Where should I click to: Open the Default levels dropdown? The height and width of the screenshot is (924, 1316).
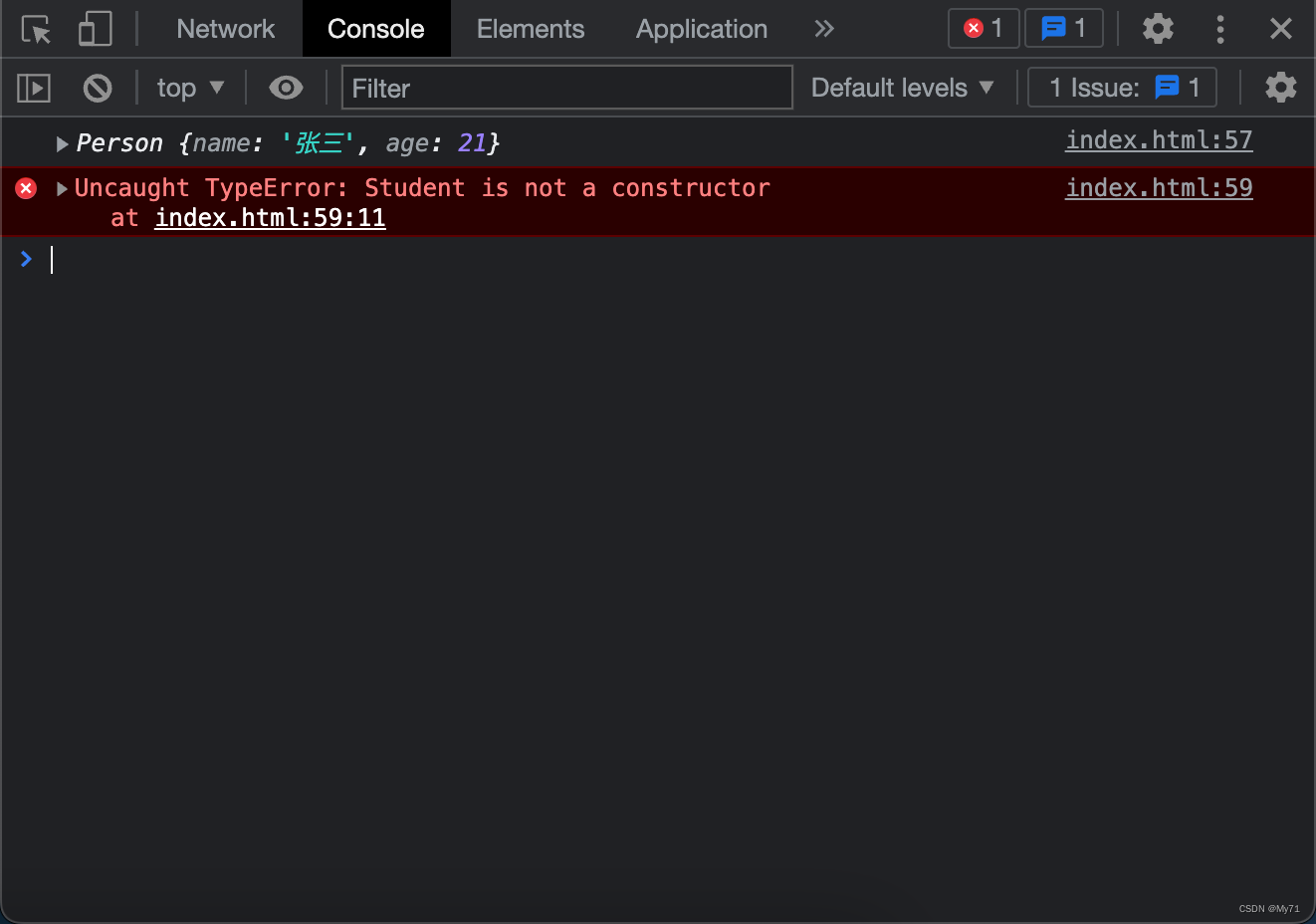(x=902, y=89)
